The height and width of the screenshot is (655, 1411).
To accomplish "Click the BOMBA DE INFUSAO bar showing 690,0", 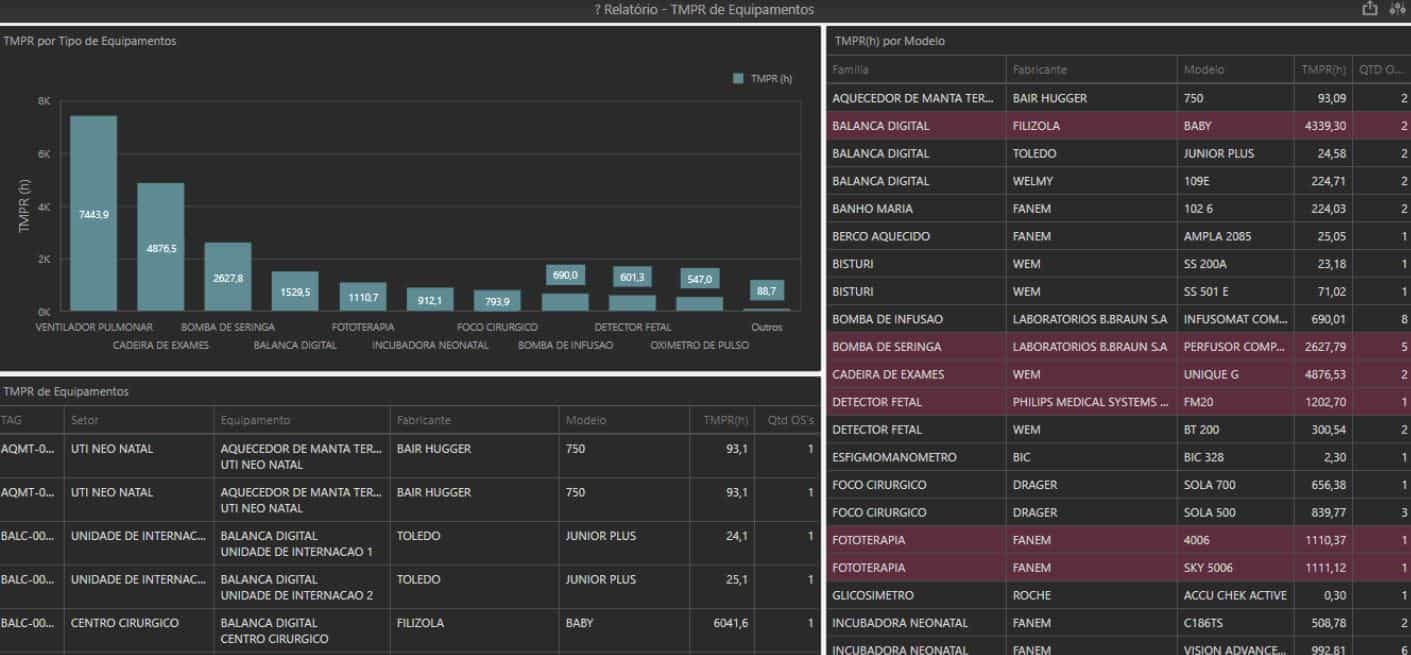I will (x=563, y=290).
